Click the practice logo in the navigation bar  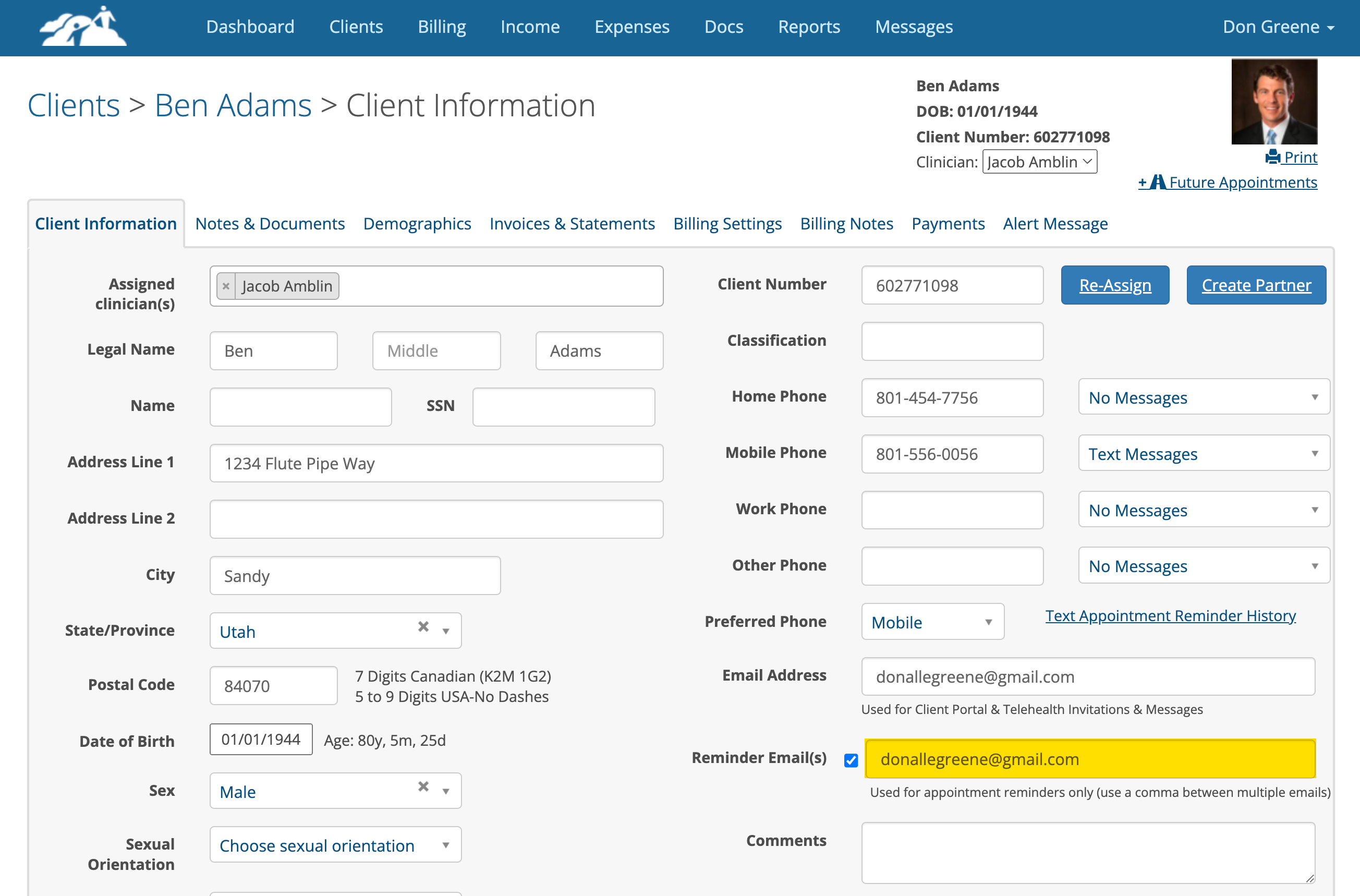click(82, 26)
